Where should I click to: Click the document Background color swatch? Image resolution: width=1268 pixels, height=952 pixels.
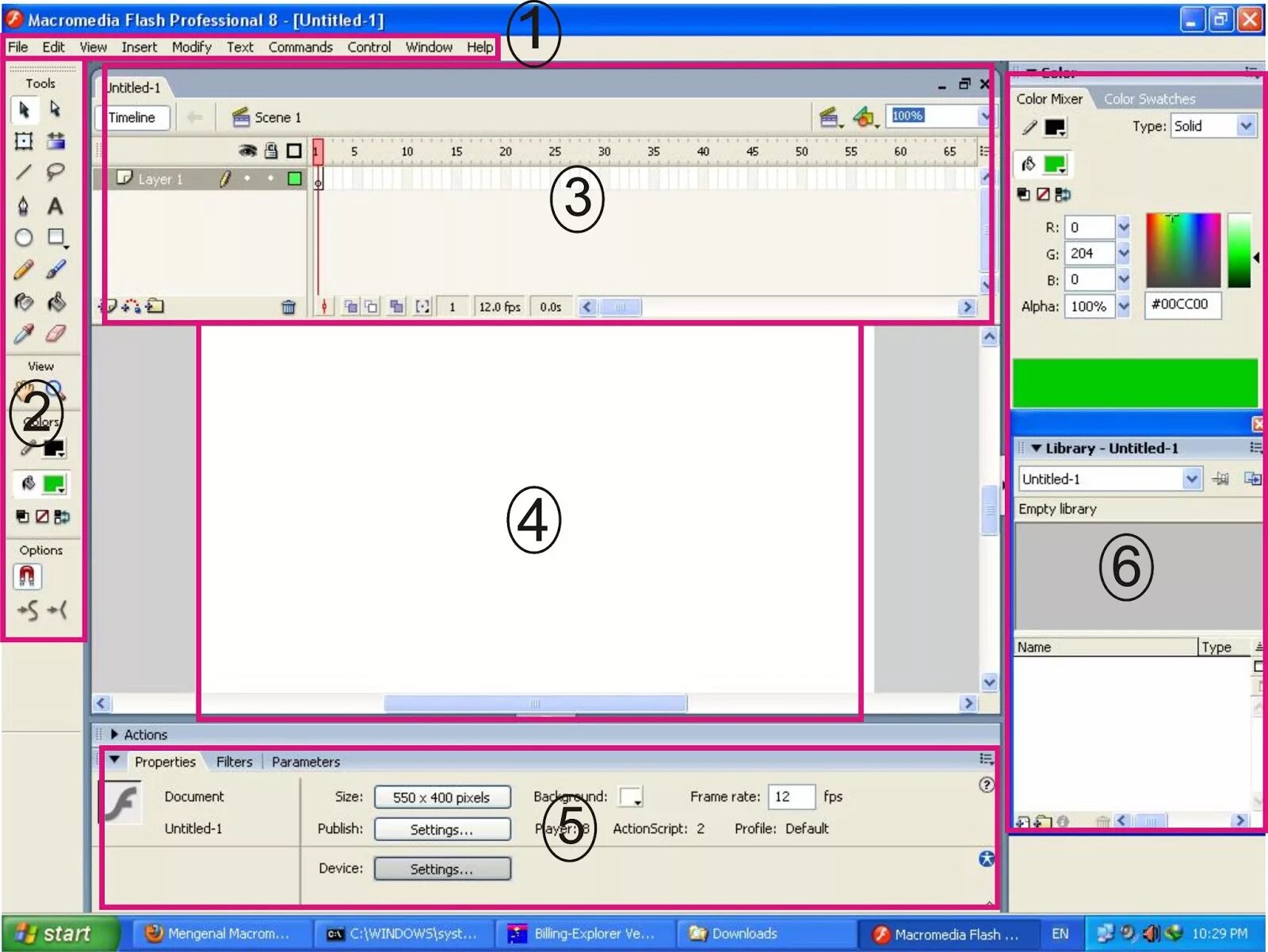pyautogui.click(x=631, y=797)
